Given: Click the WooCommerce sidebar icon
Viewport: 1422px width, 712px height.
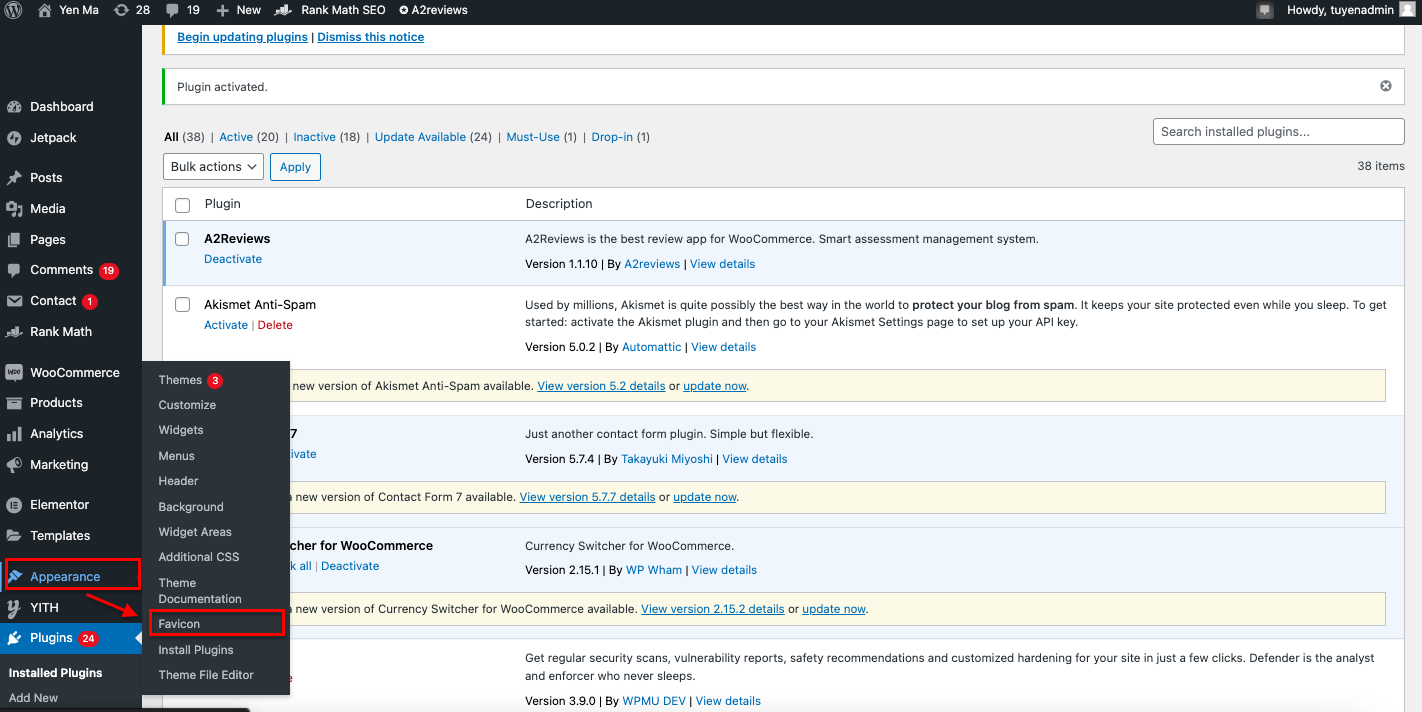Looking at the screenshot, I should [x=14, y=372].
